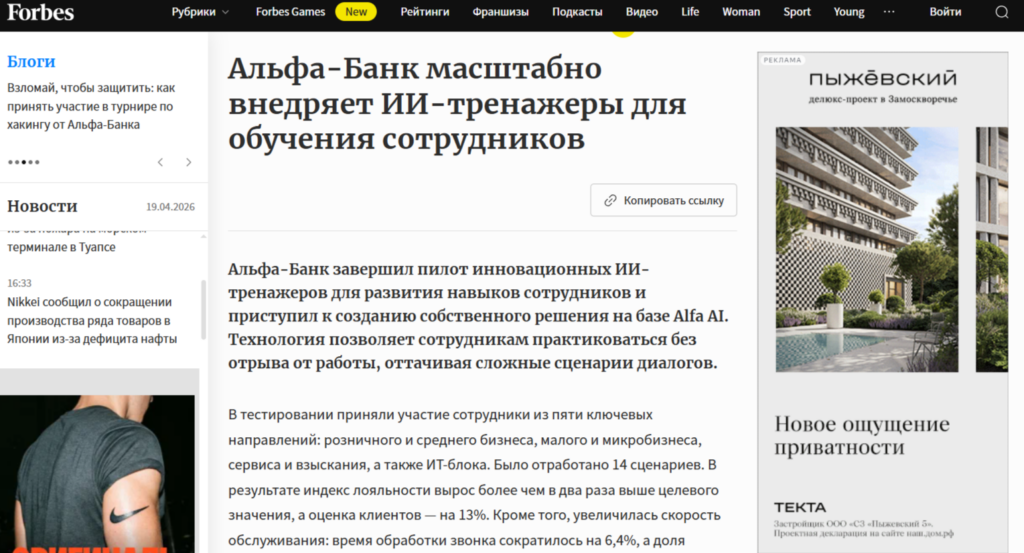Open the search magnifier icon
Image resolution: width=1024 pixels, height=553 pixels.
tap(1001, 12)
